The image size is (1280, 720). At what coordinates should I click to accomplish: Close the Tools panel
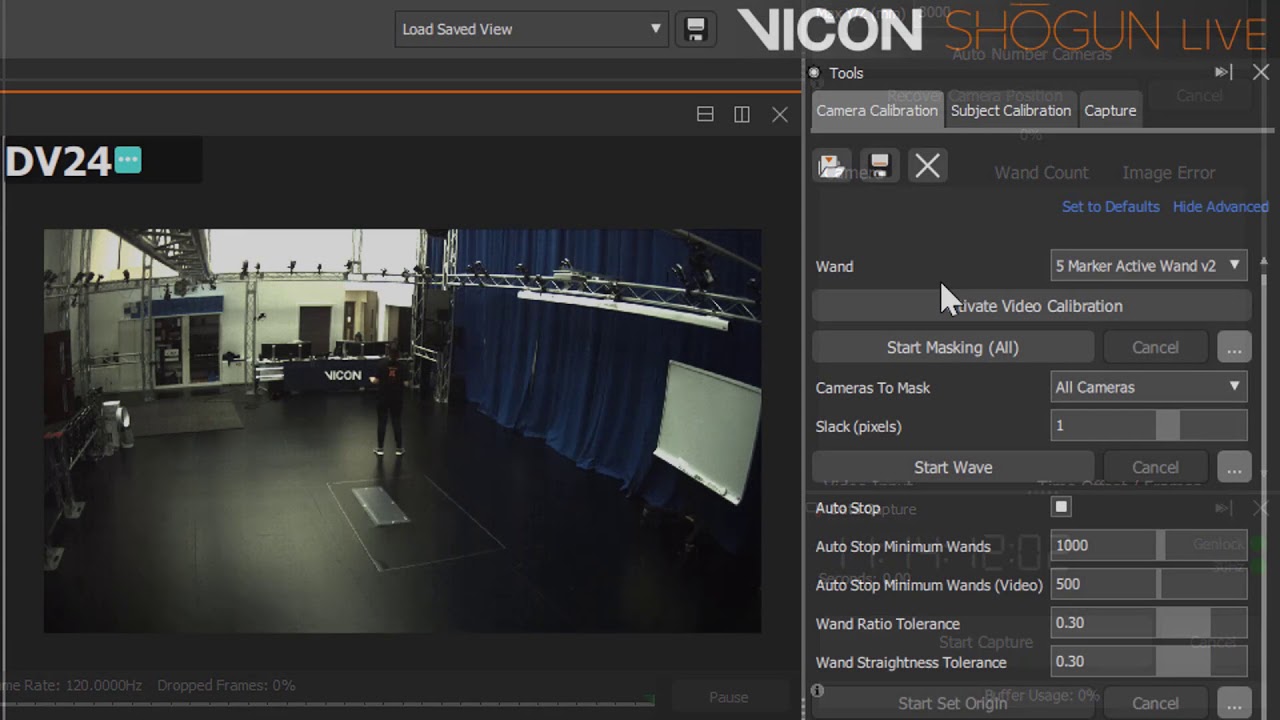(x=1260, y=72)
